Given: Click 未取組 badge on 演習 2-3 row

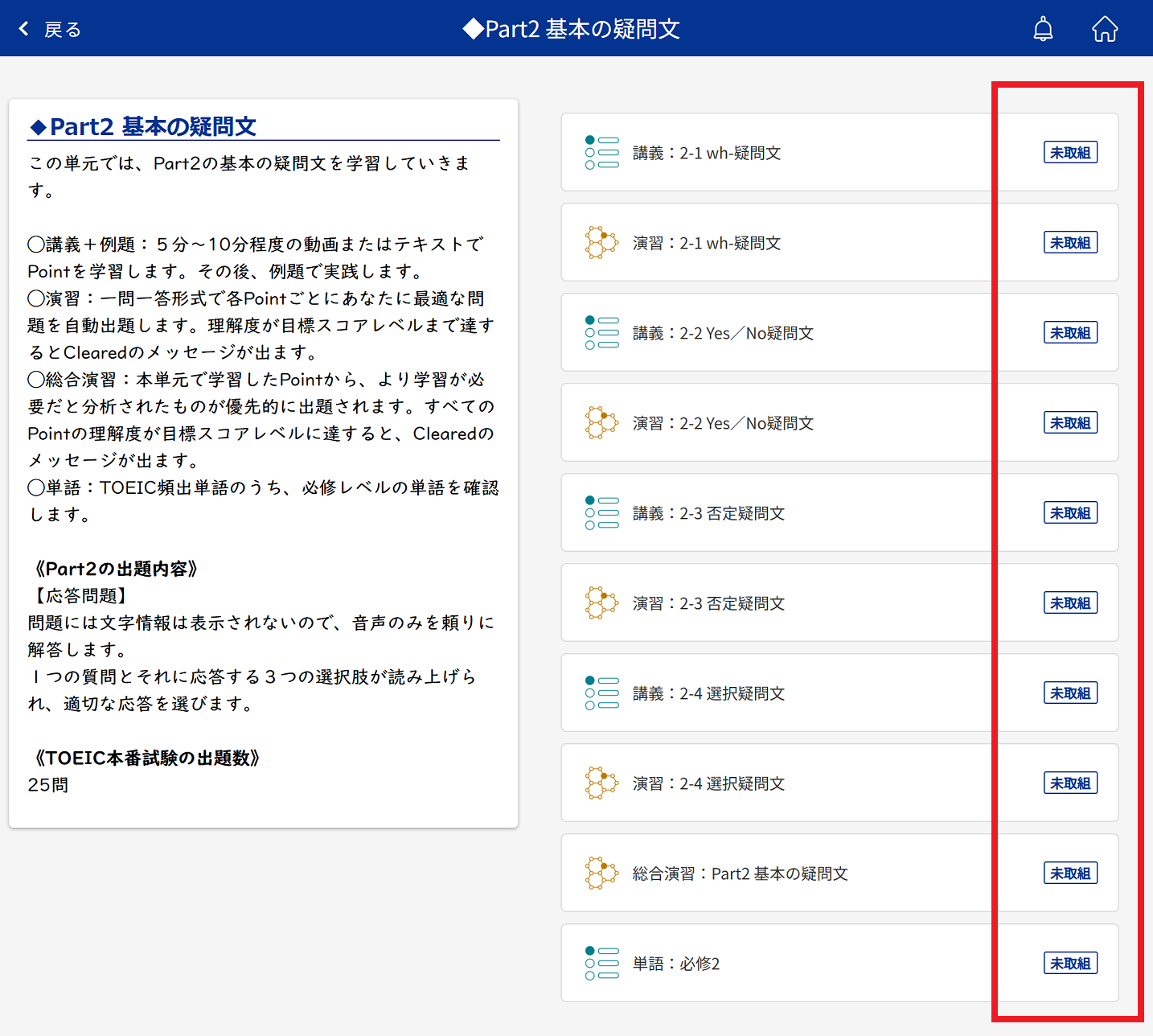Looking at the screenshot, I should [x=1070, y=603].
